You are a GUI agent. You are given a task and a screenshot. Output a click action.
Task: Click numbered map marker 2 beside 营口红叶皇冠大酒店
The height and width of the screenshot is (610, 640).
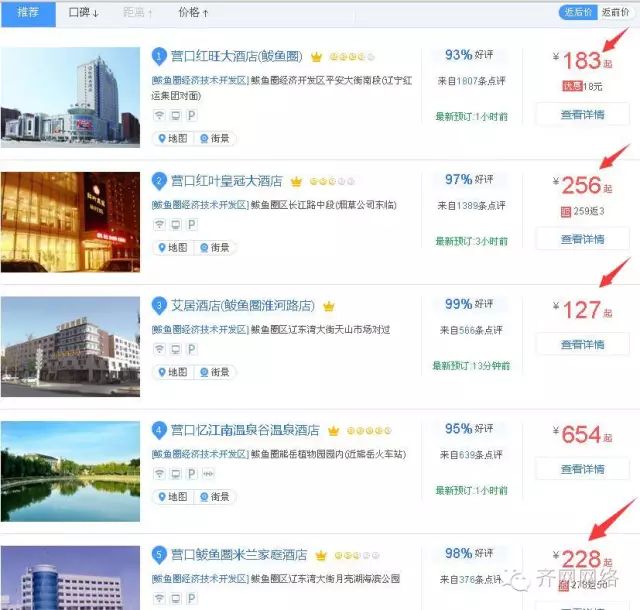click(x=159, y=181)
